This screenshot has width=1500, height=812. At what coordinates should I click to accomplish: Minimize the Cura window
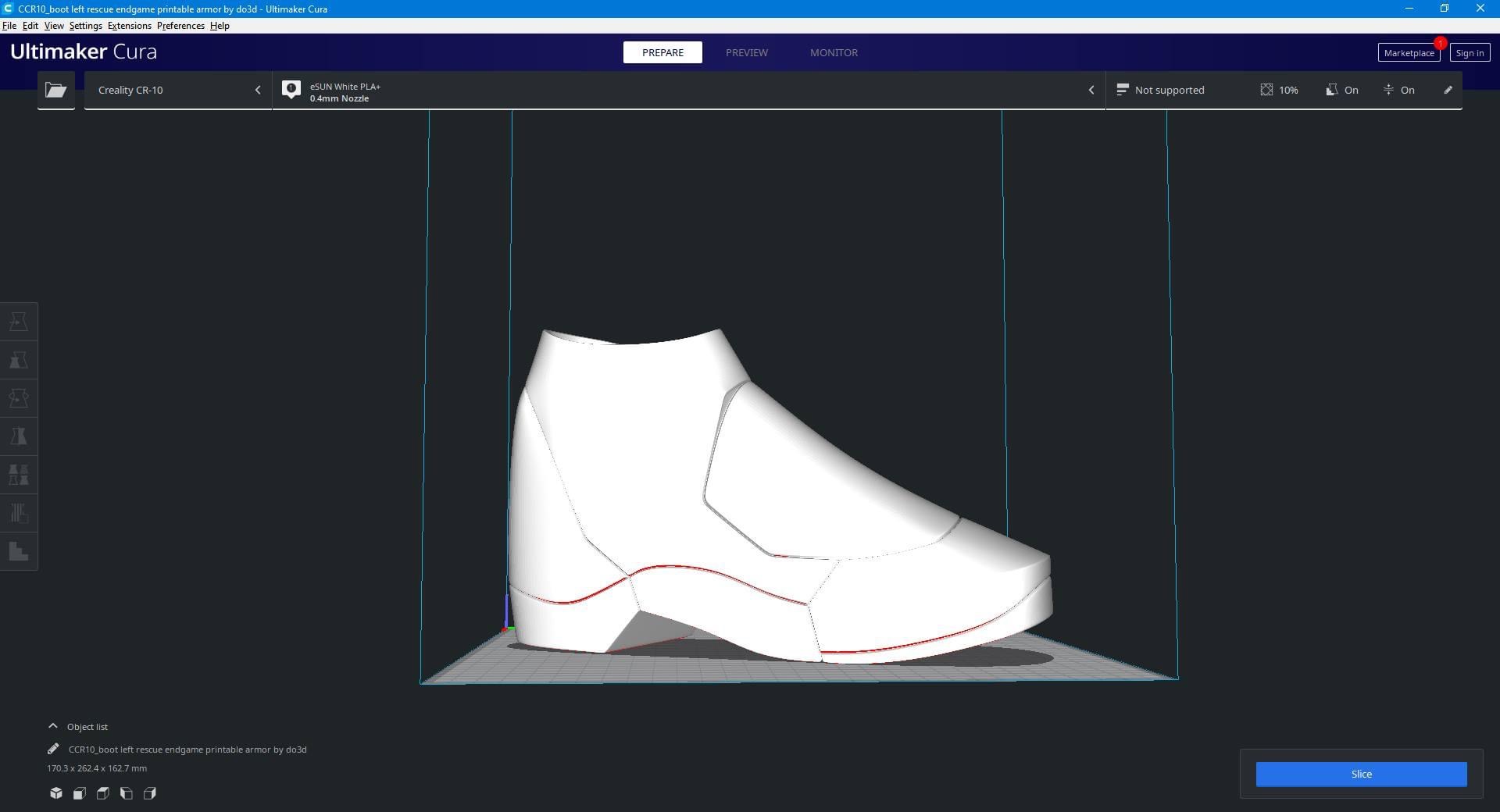coord(1409,9)
